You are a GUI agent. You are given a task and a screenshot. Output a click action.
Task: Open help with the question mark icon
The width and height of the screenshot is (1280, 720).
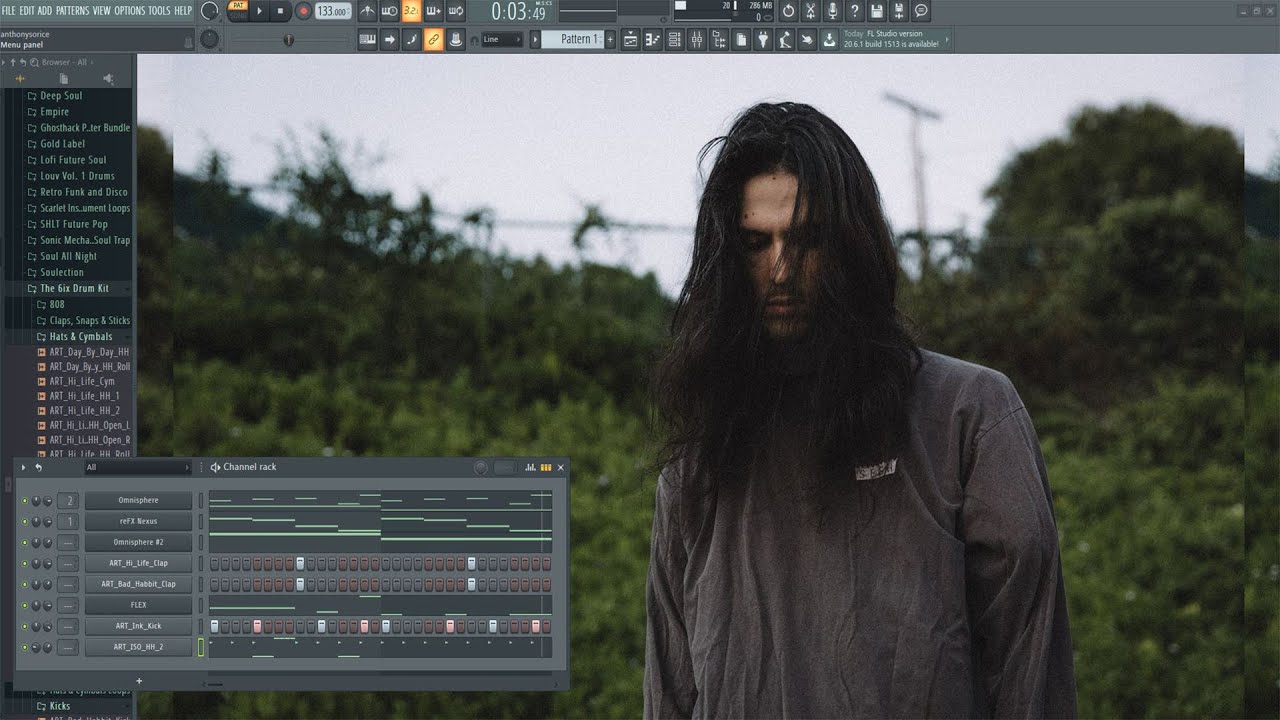[x=854, y=11]
